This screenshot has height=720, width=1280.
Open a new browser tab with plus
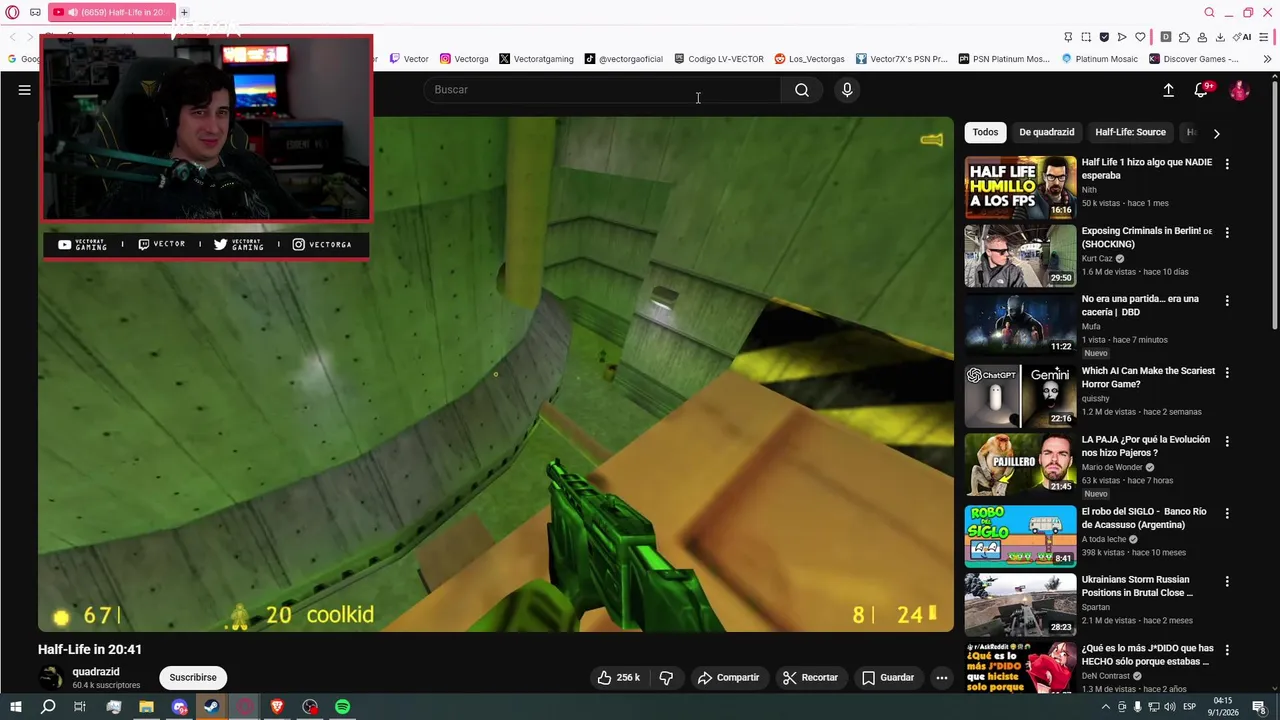click(184, 12)
